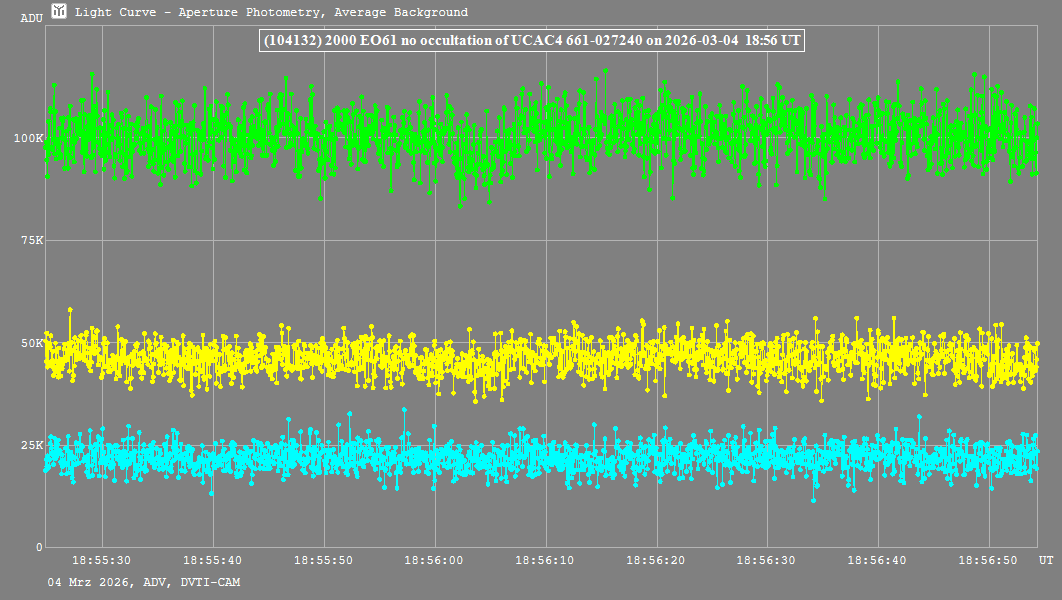Click the 100K y-axis label
The height and width of the screenshot is (600, 1062).
click(x=28, y=138)
